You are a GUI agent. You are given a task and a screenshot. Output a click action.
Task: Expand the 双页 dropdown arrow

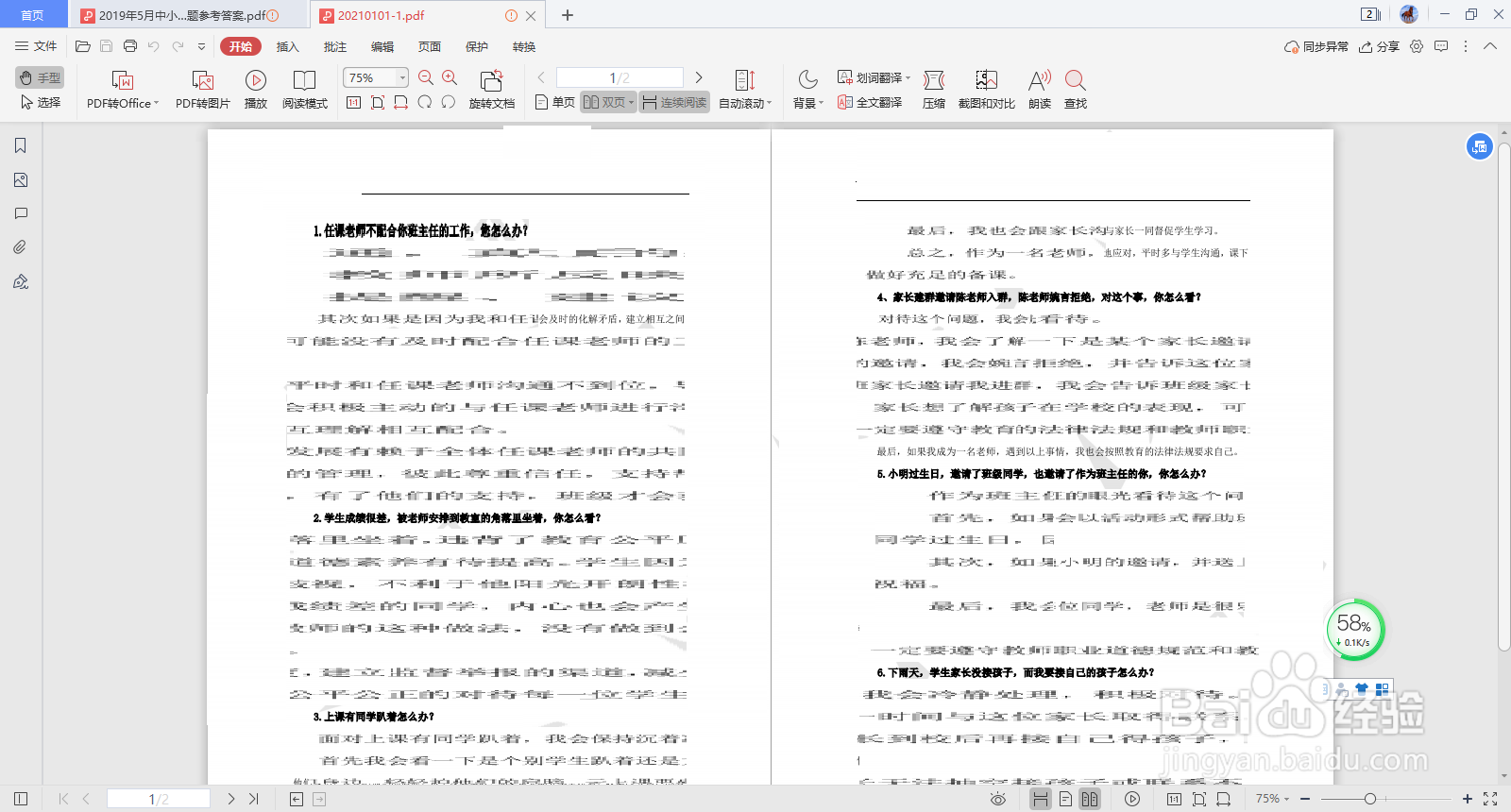tap(631, 102)
